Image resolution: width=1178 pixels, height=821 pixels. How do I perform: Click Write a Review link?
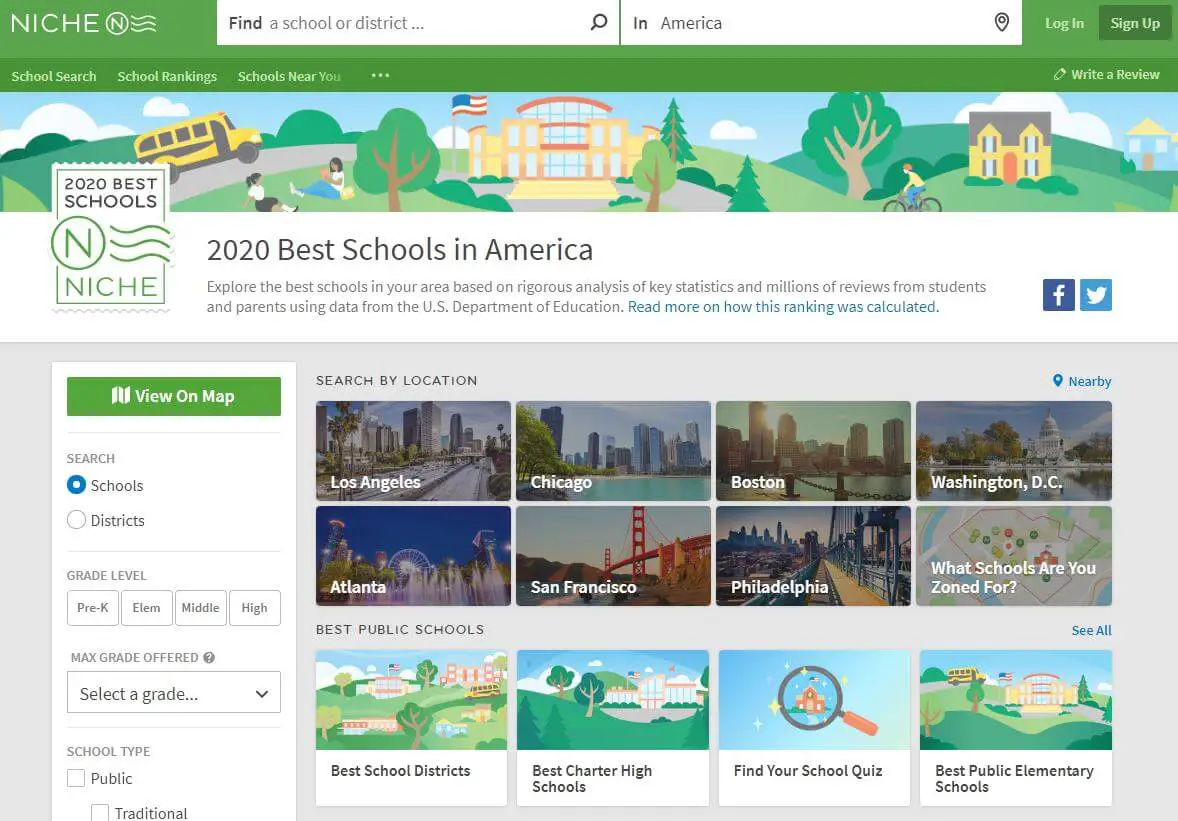(x=1107, y=74)
